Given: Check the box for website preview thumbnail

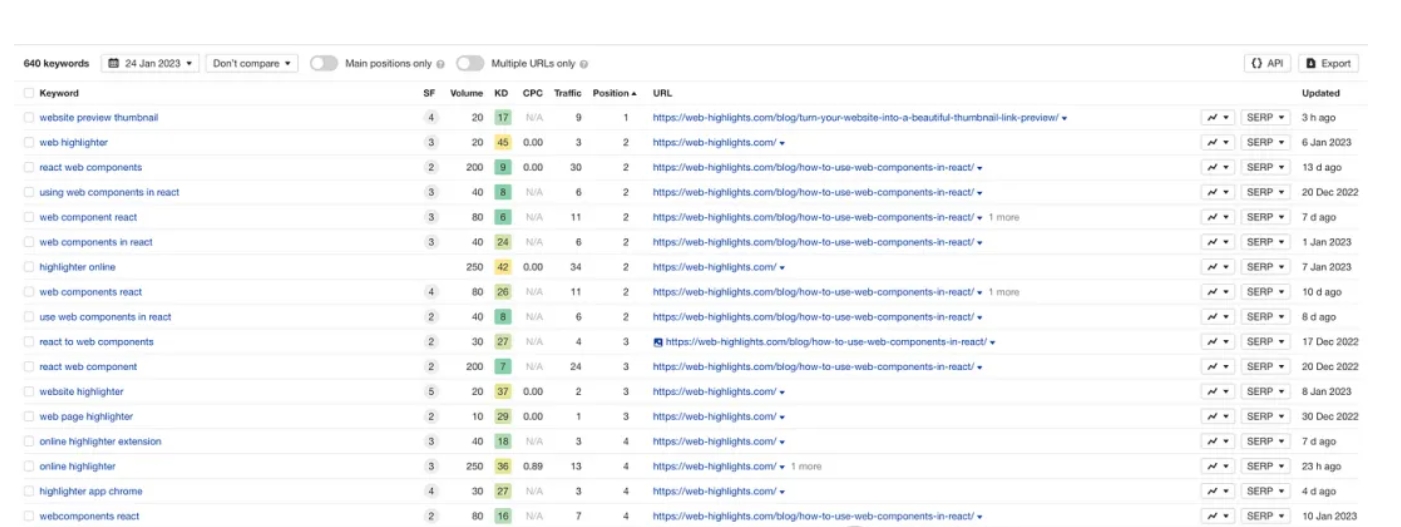Looking at the screenshot, I should tap(29, 117).
